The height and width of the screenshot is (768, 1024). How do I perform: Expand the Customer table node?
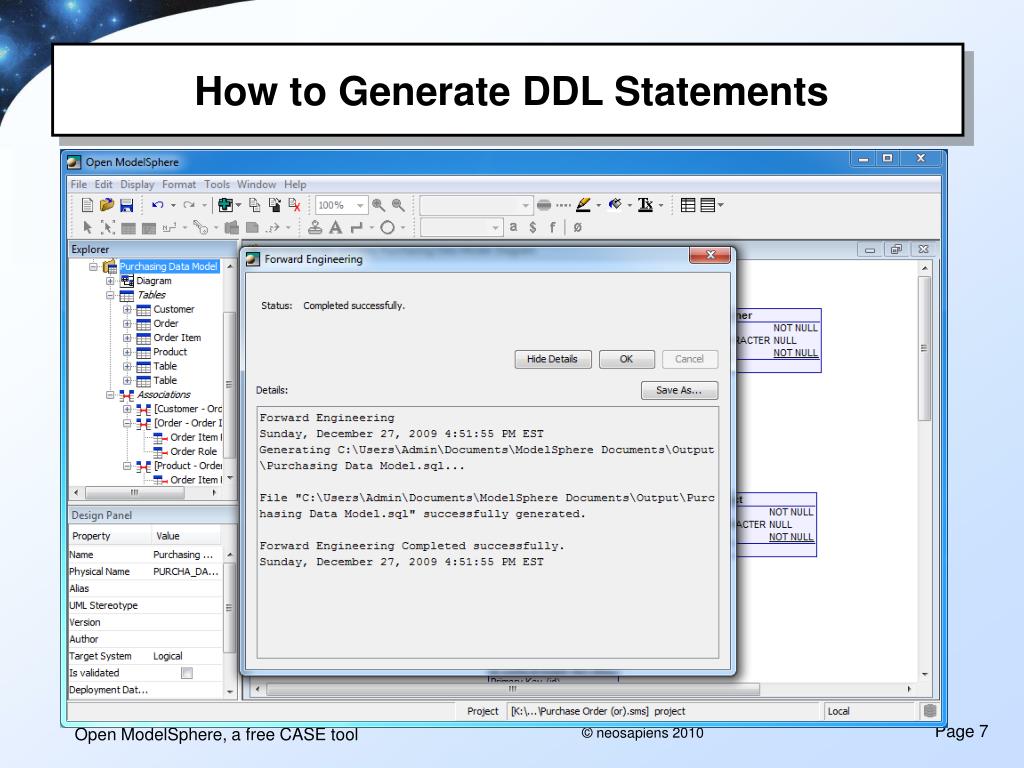pos(127,310)
